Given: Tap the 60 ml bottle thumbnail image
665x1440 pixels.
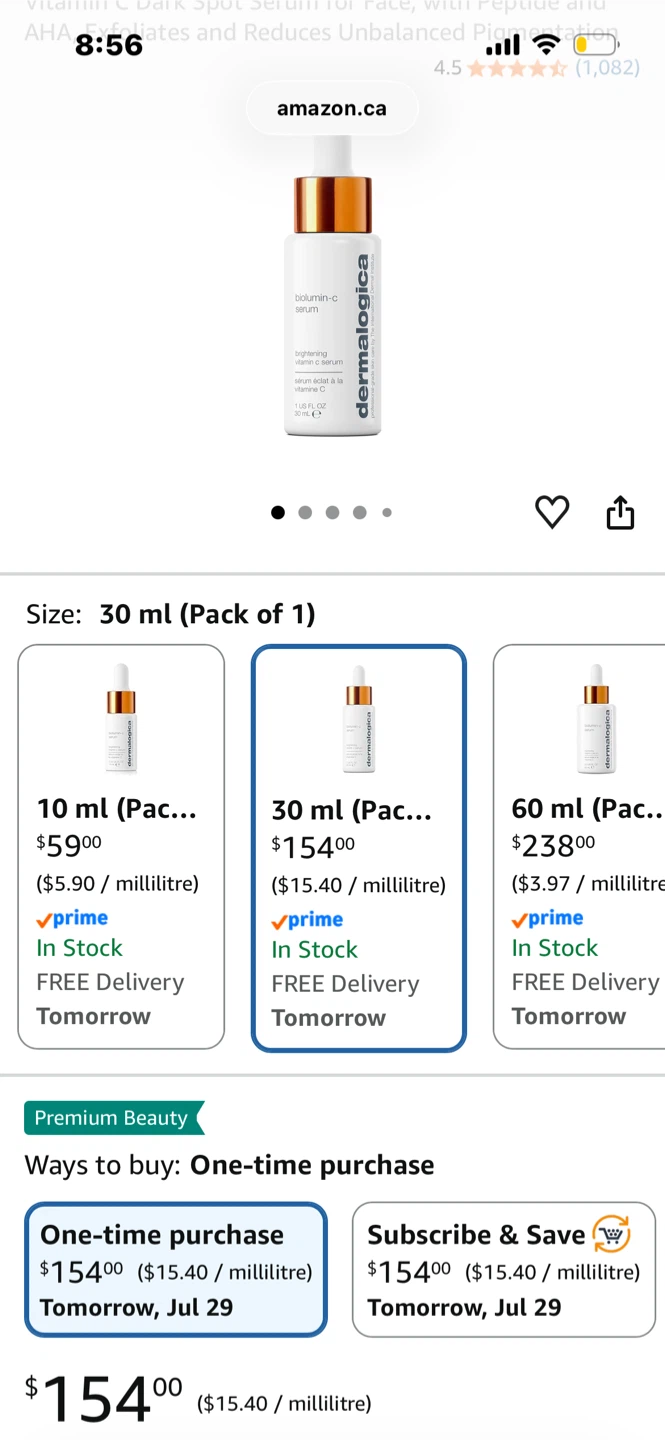Looking at the screenshot, I should 596,718.
